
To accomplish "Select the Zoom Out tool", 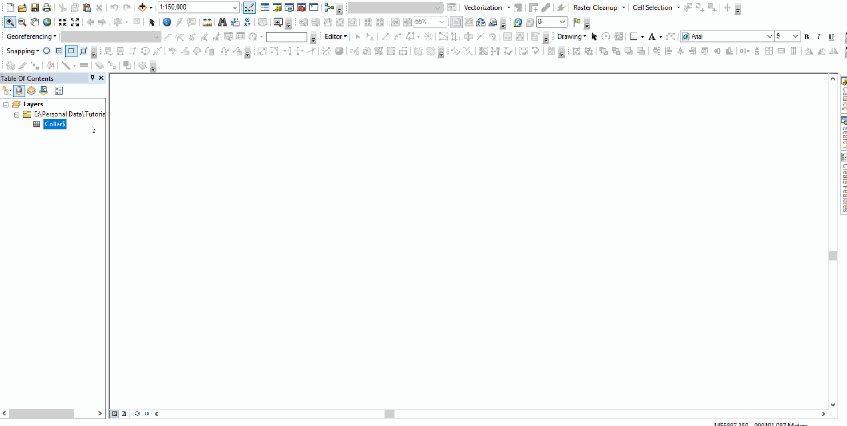I will 23,22.
